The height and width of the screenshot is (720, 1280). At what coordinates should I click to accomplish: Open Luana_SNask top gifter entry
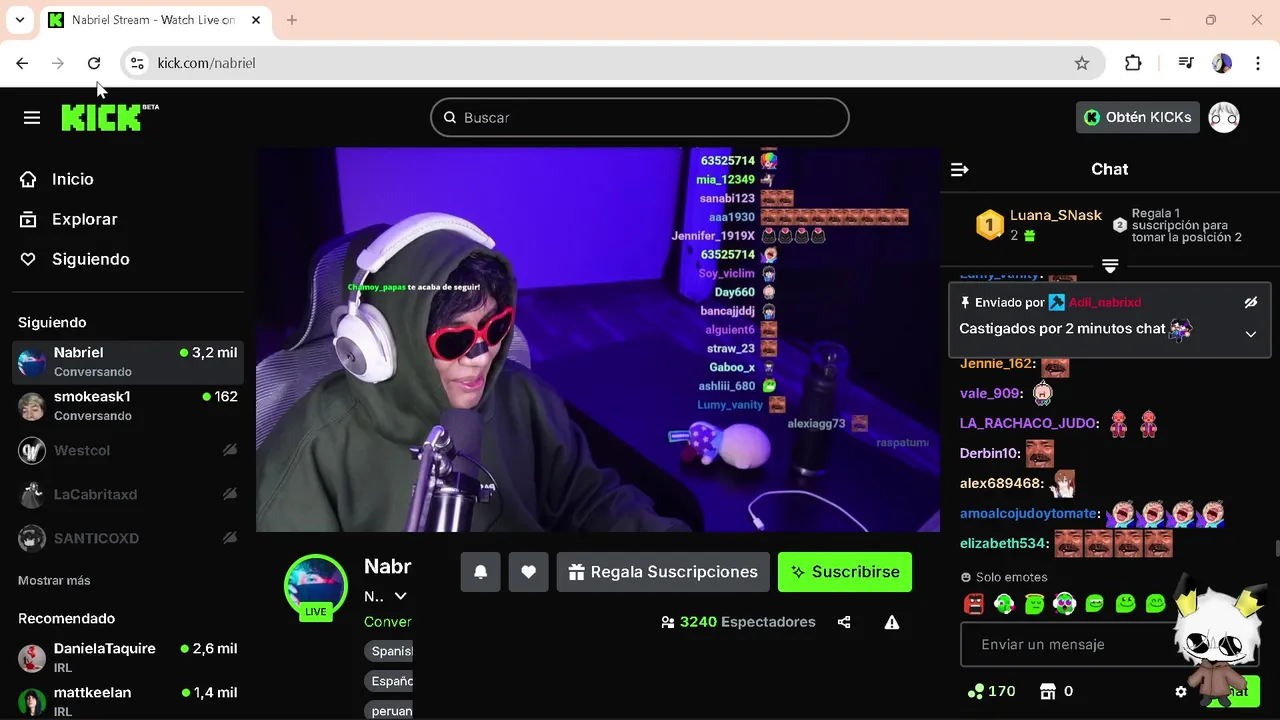(1040, 225)
